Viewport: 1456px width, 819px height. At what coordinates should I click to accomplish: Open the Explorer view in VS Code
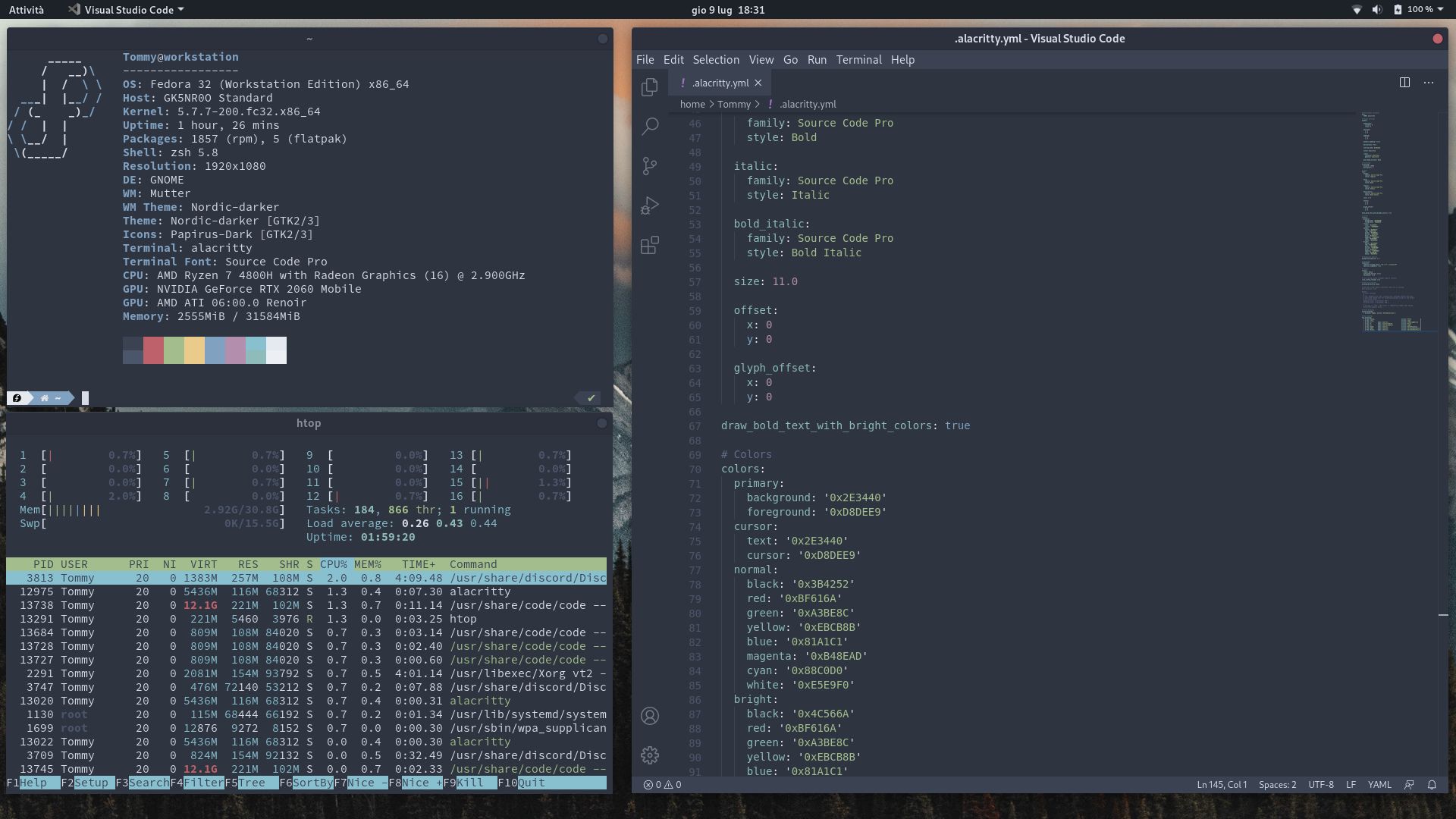(x=650, y=86)
